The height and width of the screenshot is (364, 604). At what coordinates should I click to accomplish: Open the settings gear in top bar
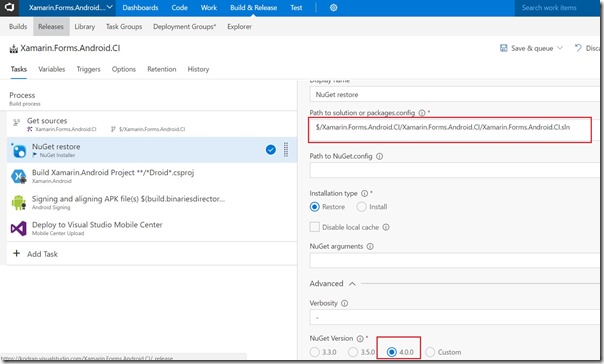pos(334,8)
